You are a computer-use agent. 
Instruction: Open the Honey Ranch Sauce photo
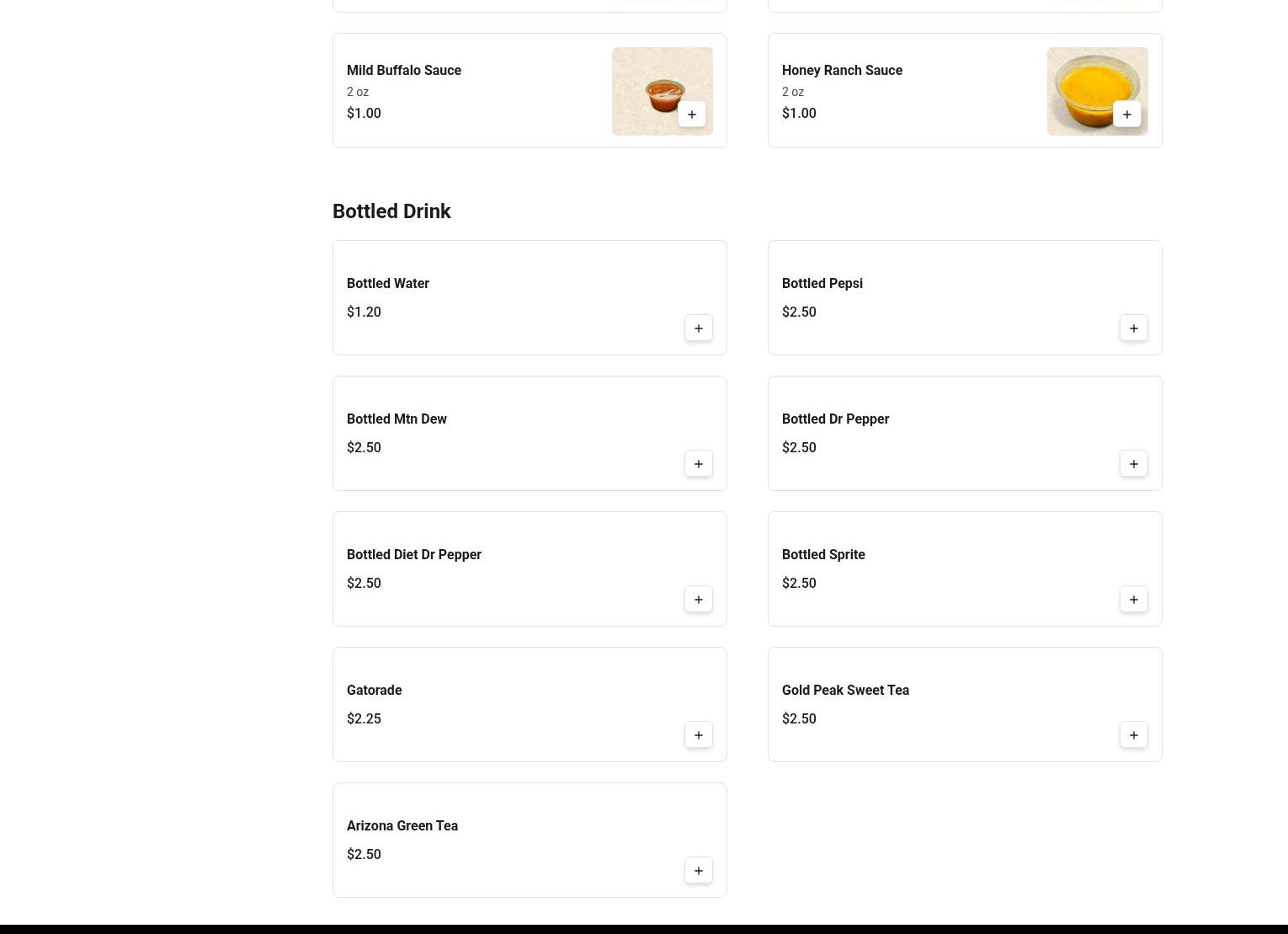coord(1098,91)
